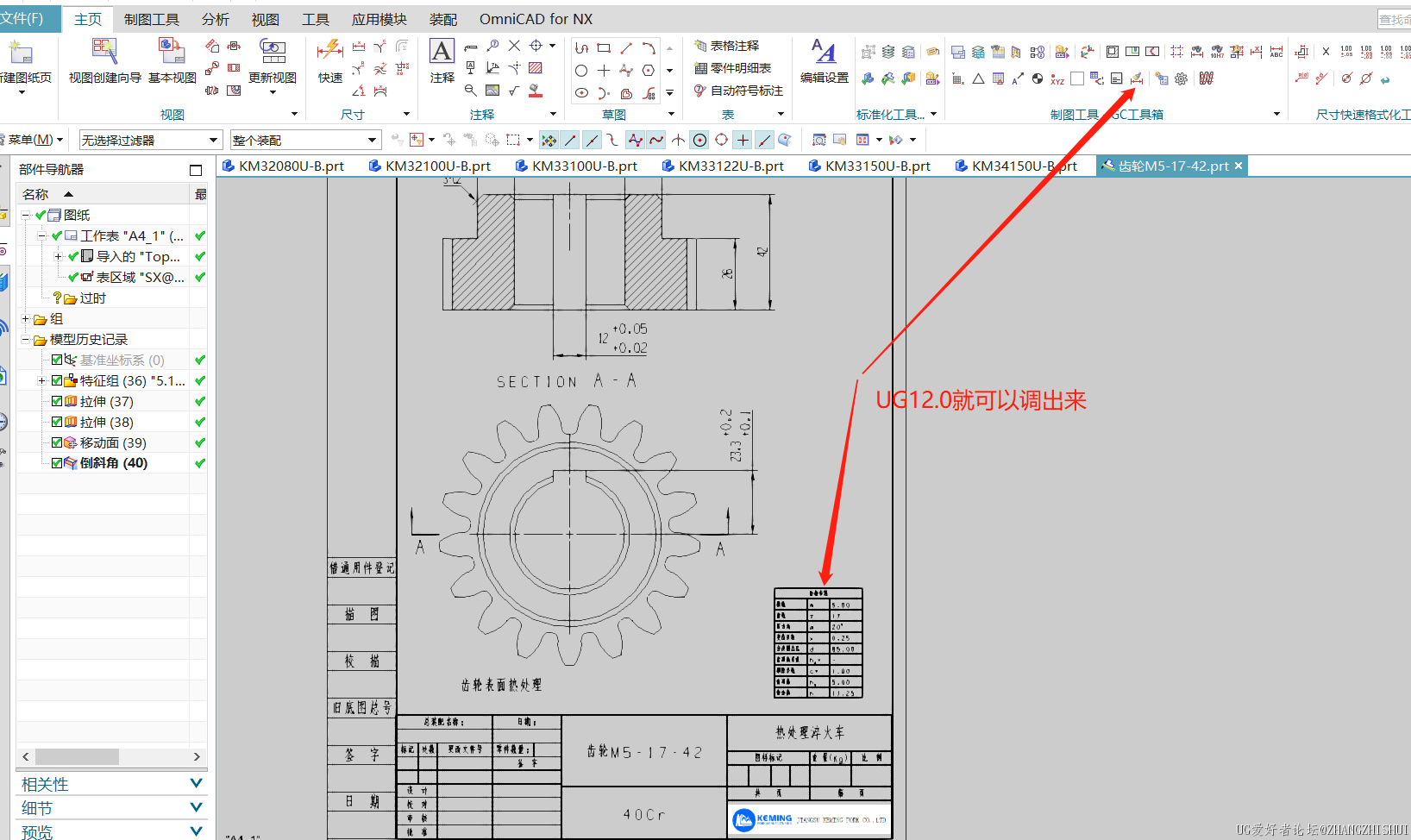Expand the 导入的 "Top..." tree node

tap(58, 256)
